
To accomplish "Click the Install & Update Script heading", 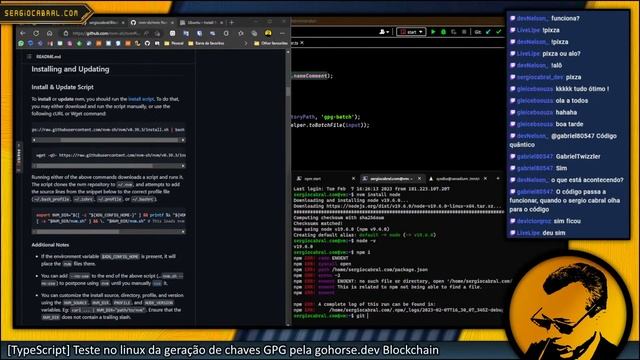I will point(62,87).
